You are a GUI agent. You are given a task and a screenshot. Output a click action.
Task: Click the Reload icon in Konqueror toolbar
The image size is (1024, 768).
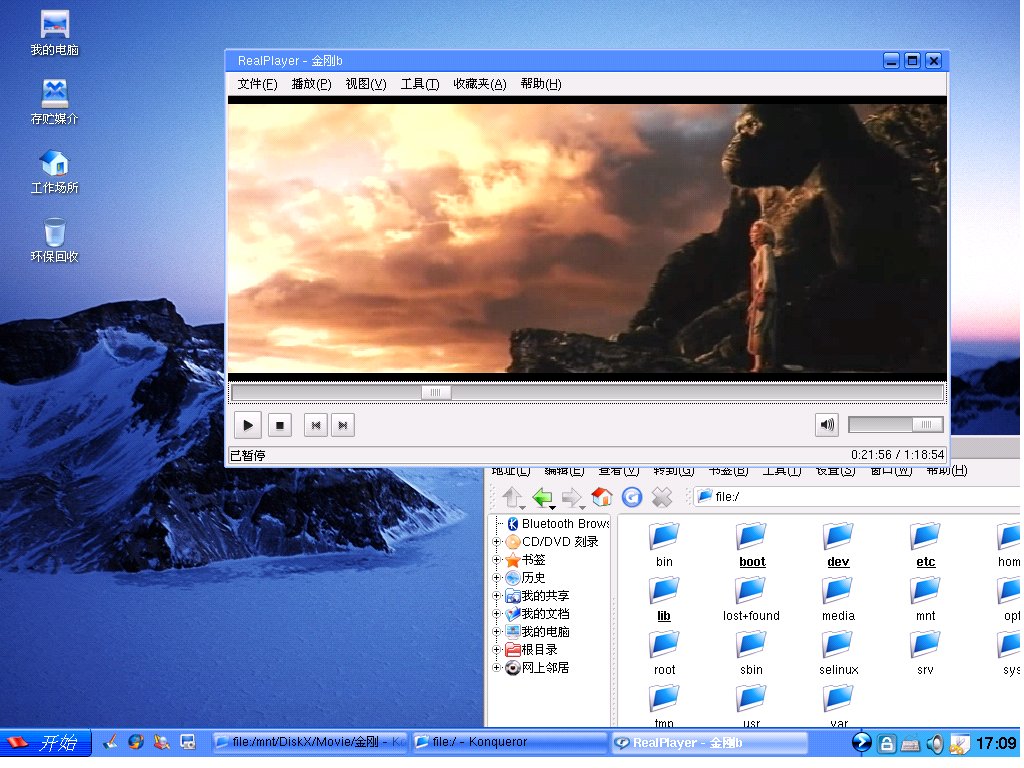tap(632, 498)
